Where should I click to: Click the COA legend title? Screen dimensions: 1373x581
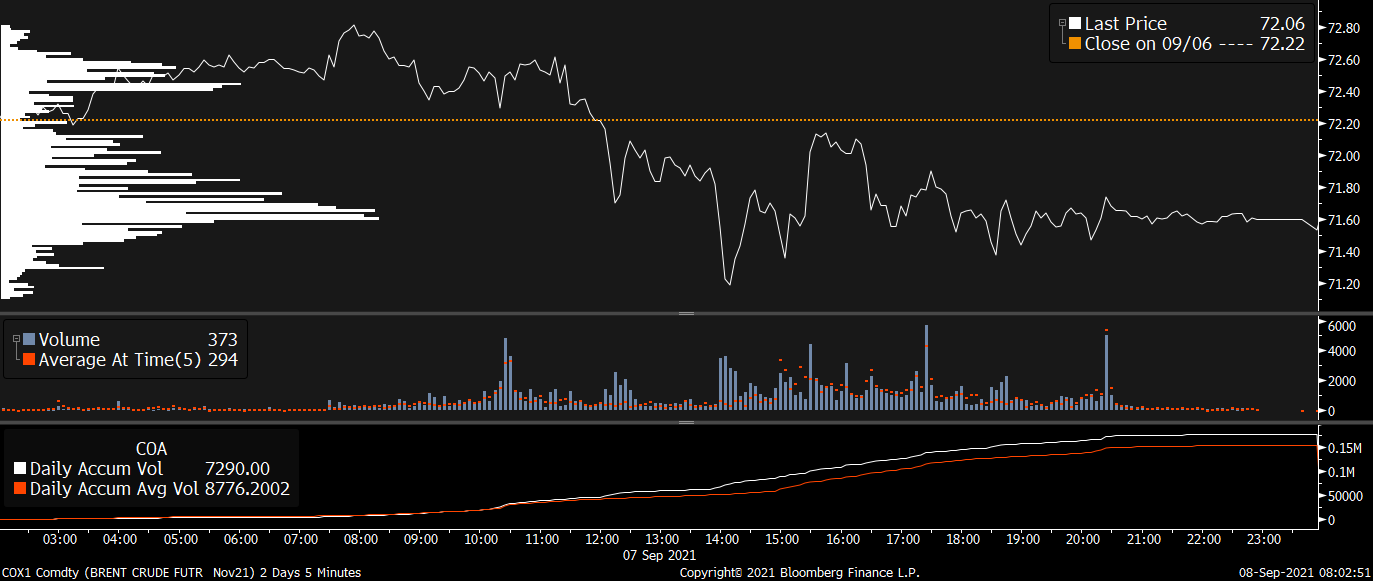pyautogui.click(x=150, y=449)
